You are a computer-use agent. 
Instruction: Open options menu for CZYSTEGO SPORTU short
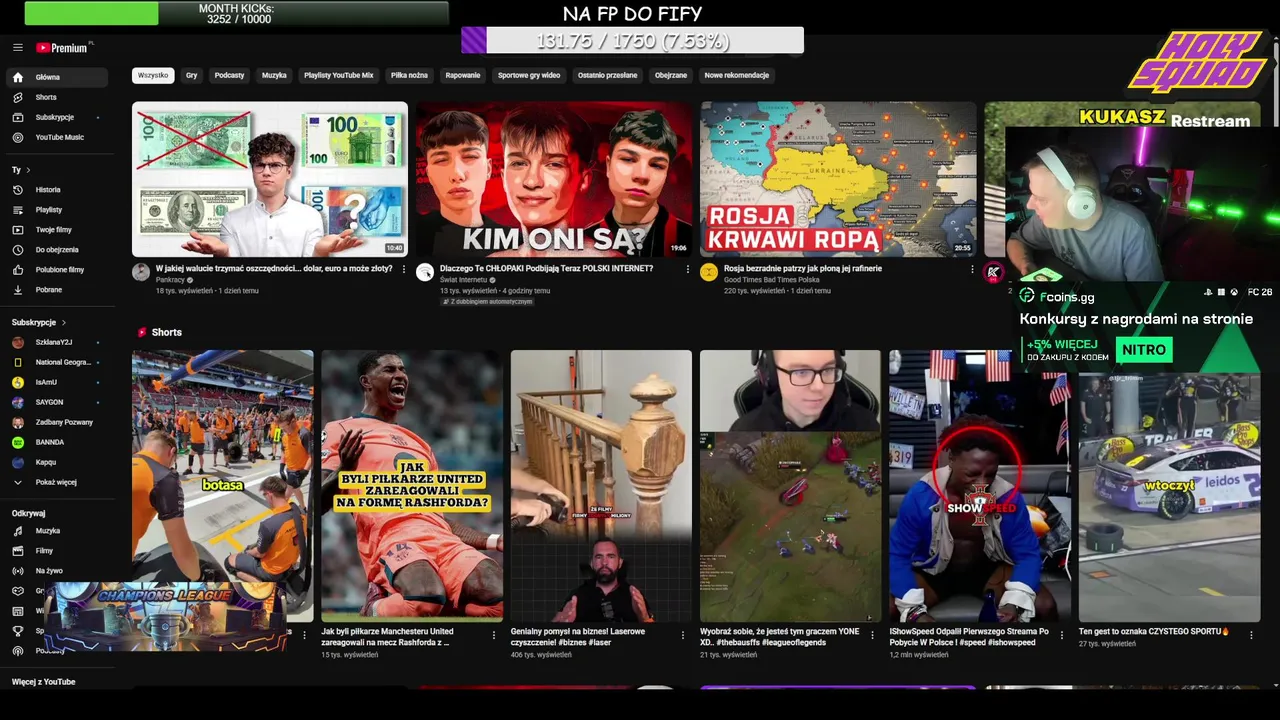pos(1251,634)
